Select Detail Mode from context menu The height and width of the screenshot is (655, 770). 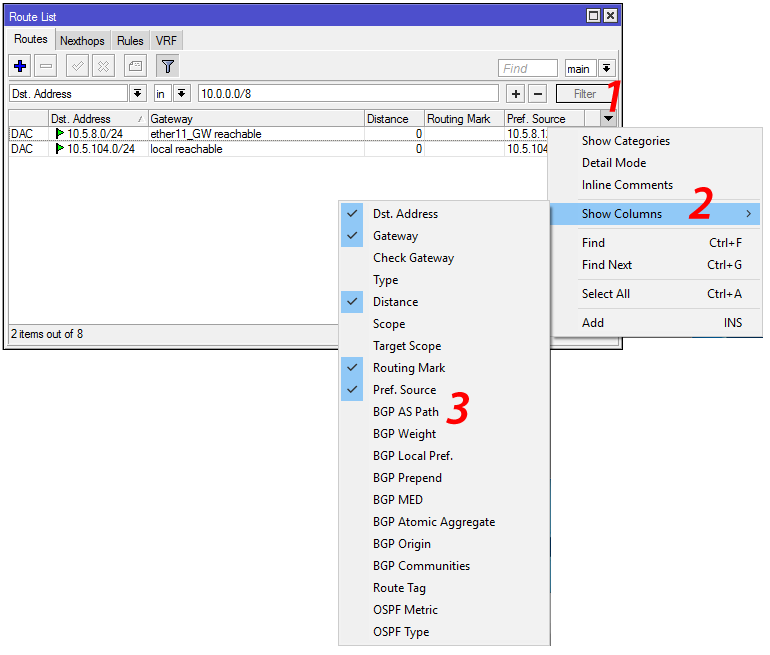point(614,163)
